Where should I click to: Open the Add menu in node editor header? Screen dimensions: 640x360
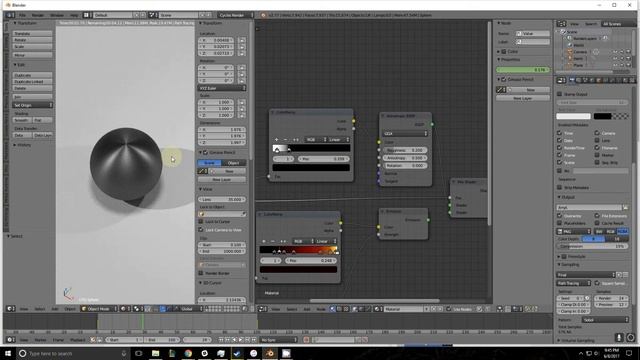point(307,309)
